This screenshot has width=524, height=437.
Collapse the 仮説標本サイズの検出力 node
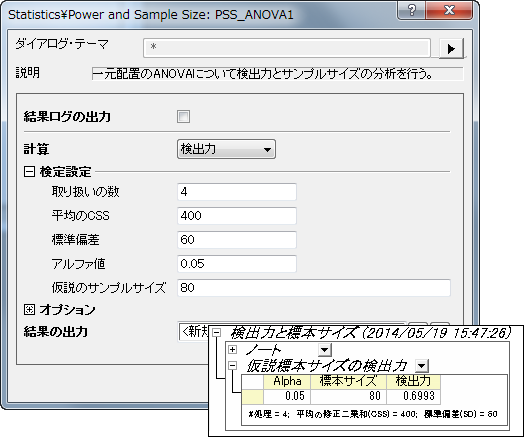point(232,366)
